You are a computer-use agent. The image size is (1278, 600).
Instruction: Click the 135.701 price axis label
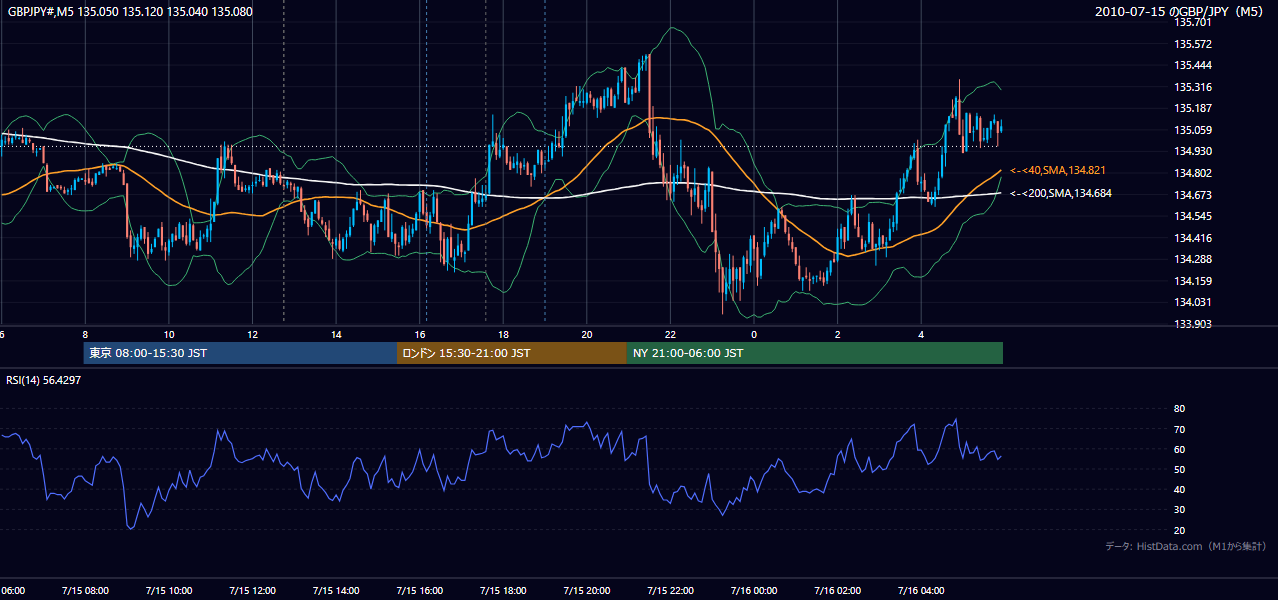click(1193, 22)
